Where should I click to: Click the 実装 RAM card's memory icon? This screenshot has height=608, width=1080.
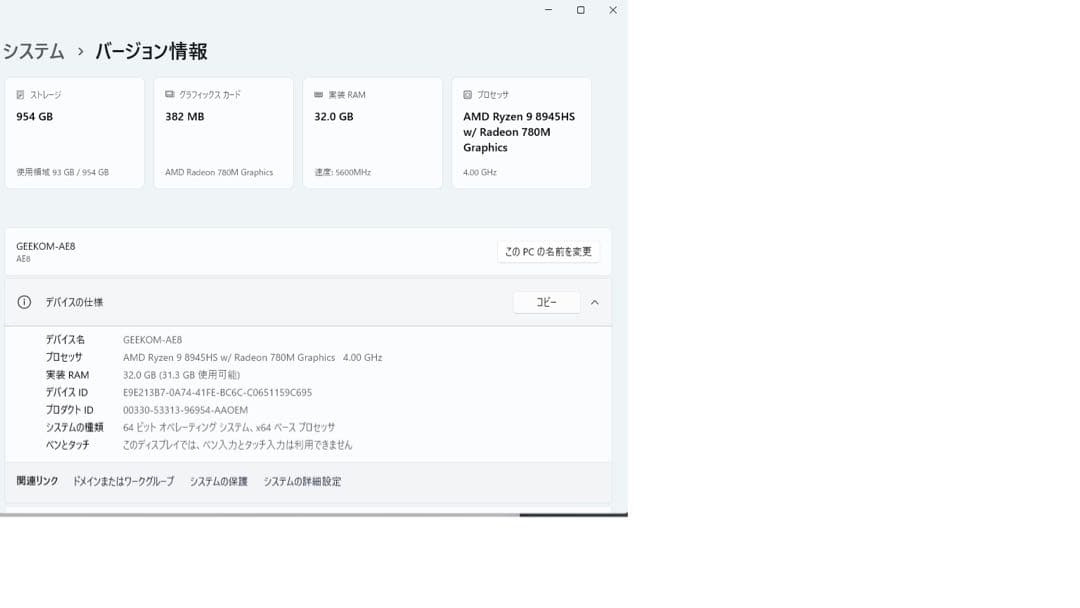(x=317, y=94)
